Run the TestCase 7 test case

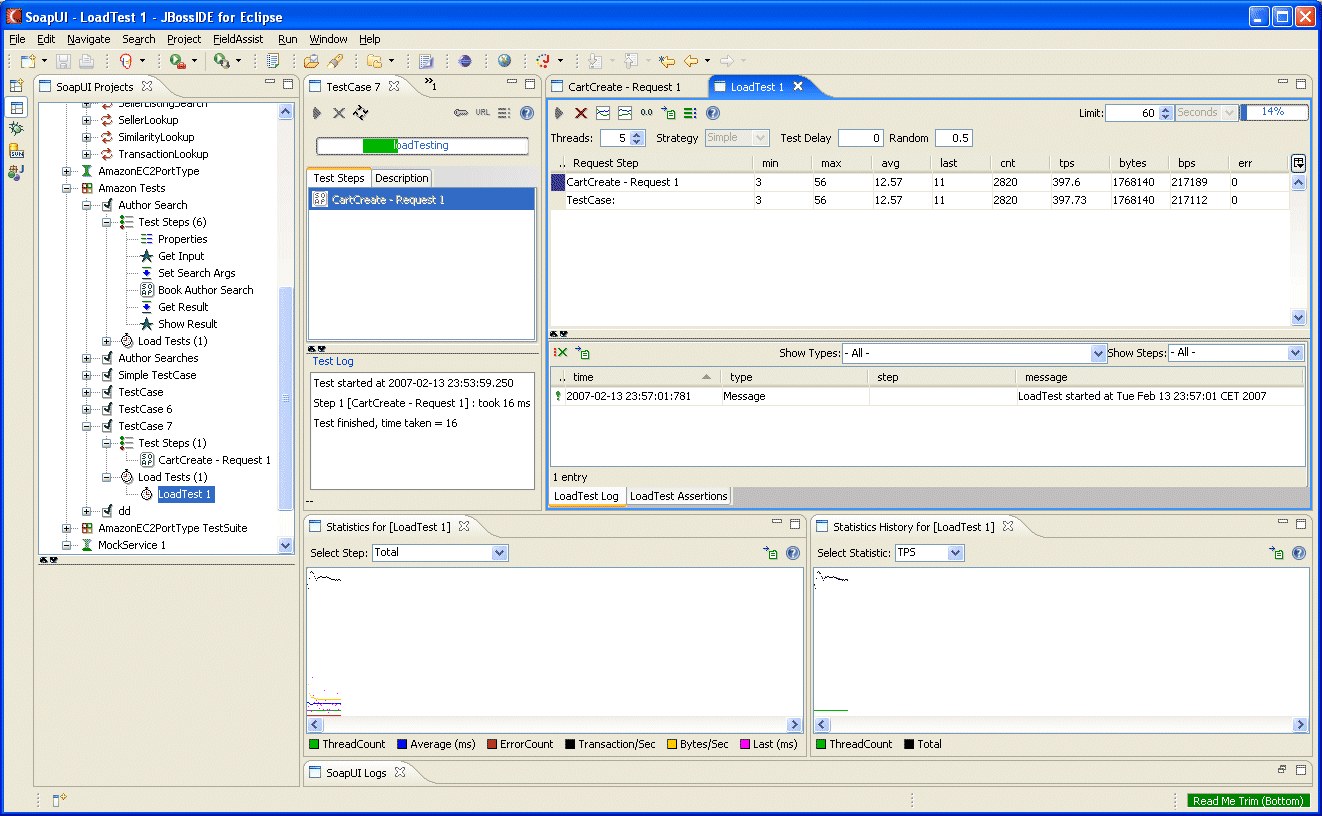point(319,112)
